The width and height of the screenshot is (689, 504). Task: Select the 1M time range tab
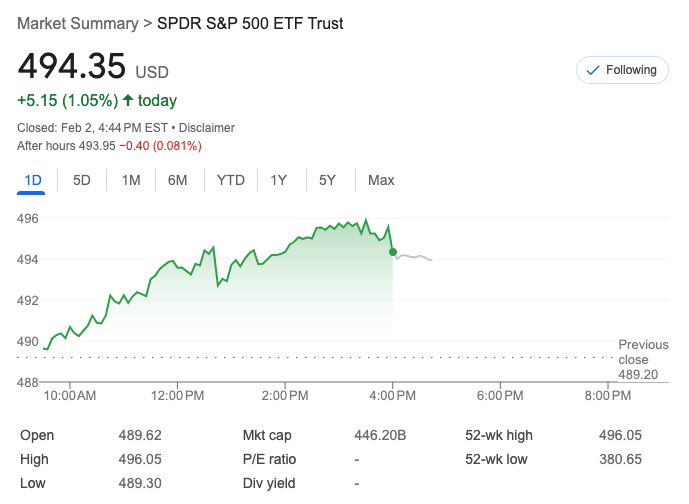[131, 180]
